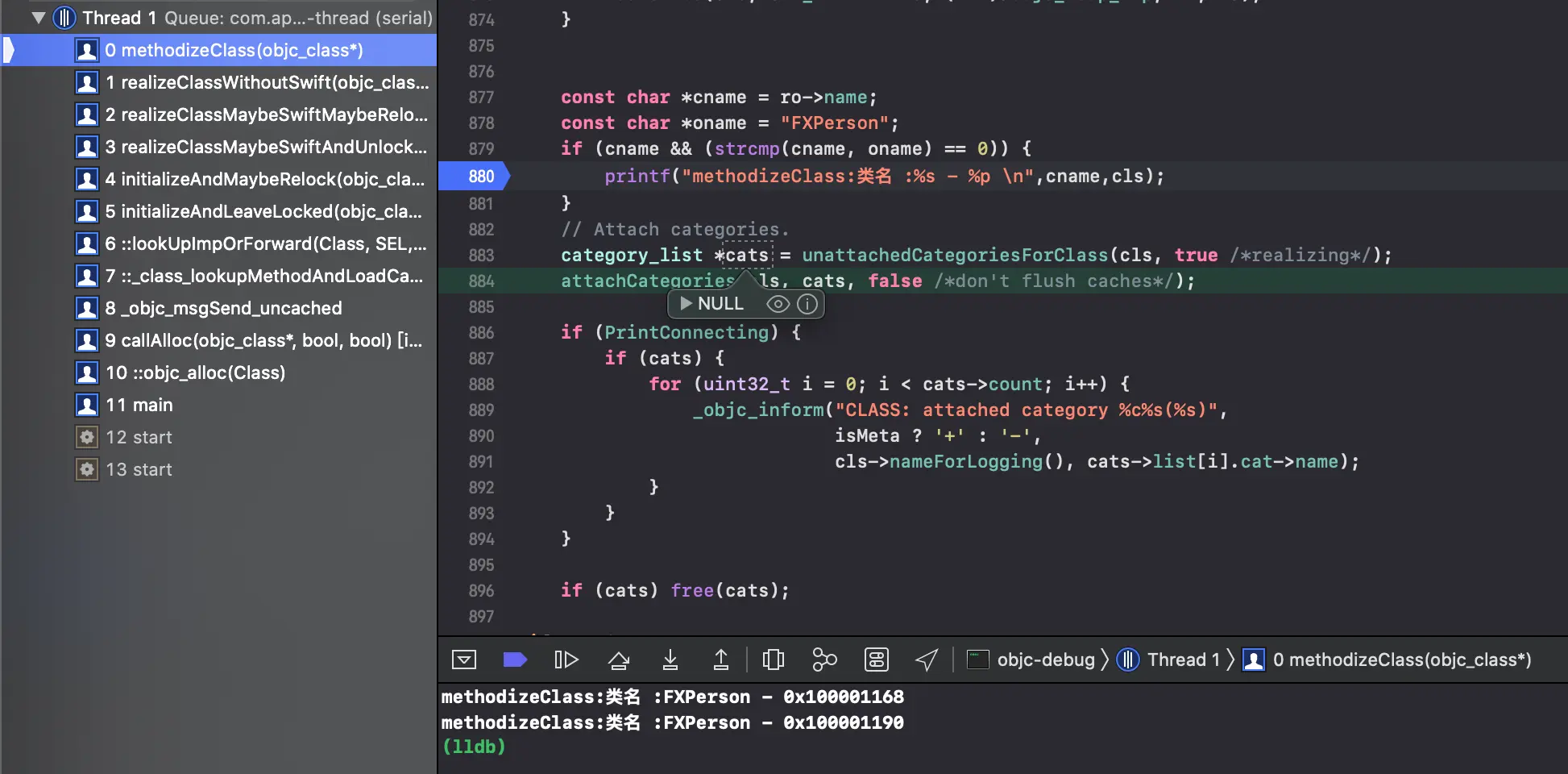1568x774 pixels.
Task: Select frame 3 realizeClassMaybeSwiftAndUnlock
Action: tap(218, 147)
